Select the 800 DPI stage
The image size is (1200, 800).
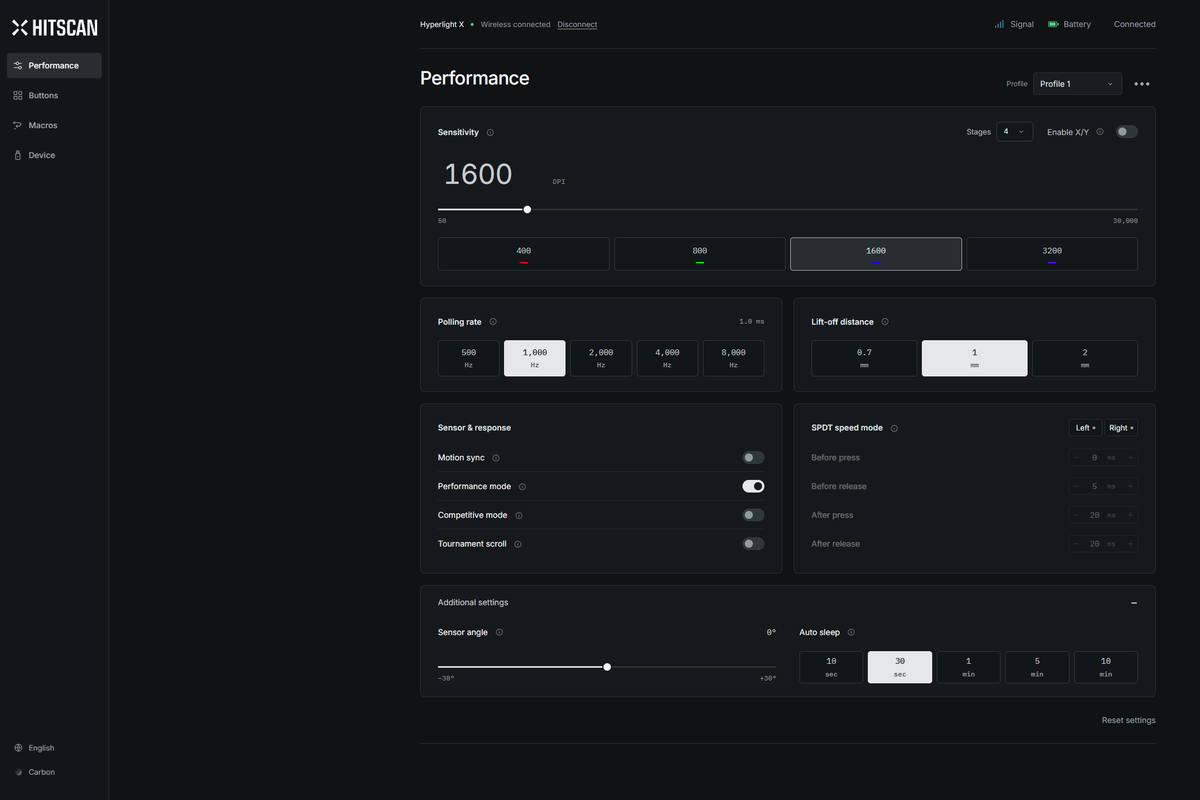point(699,254)
